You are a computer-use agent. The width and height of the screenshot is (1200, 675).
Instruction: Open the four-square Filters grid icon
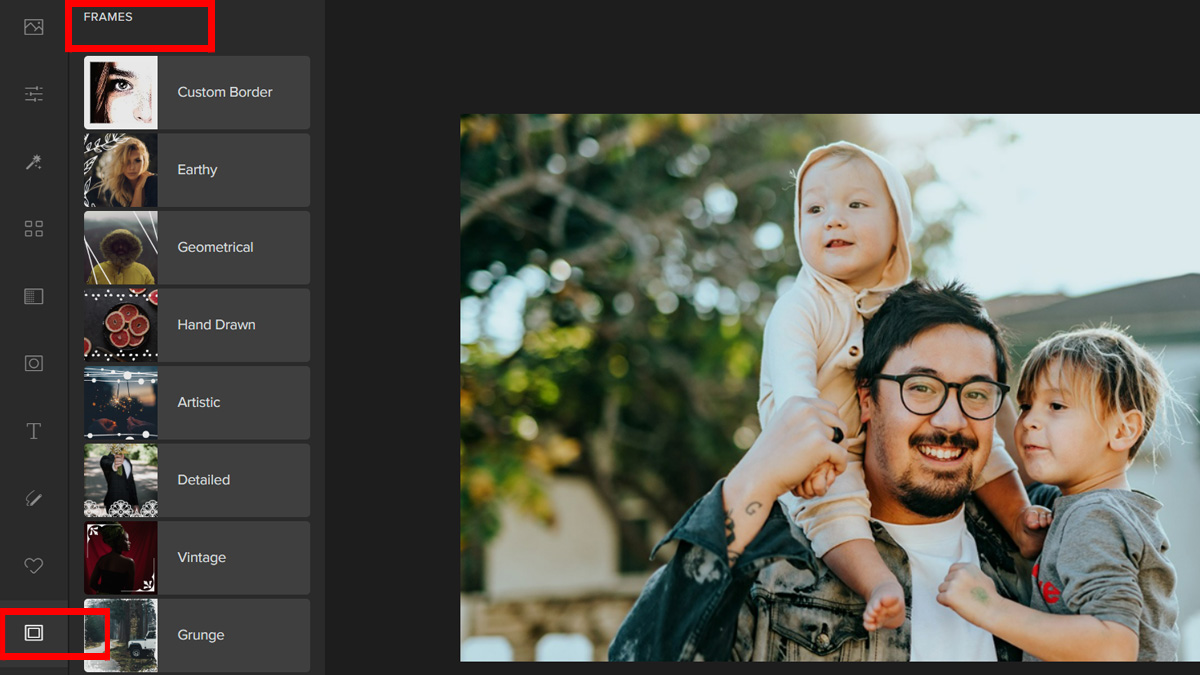tap(34, 229)
